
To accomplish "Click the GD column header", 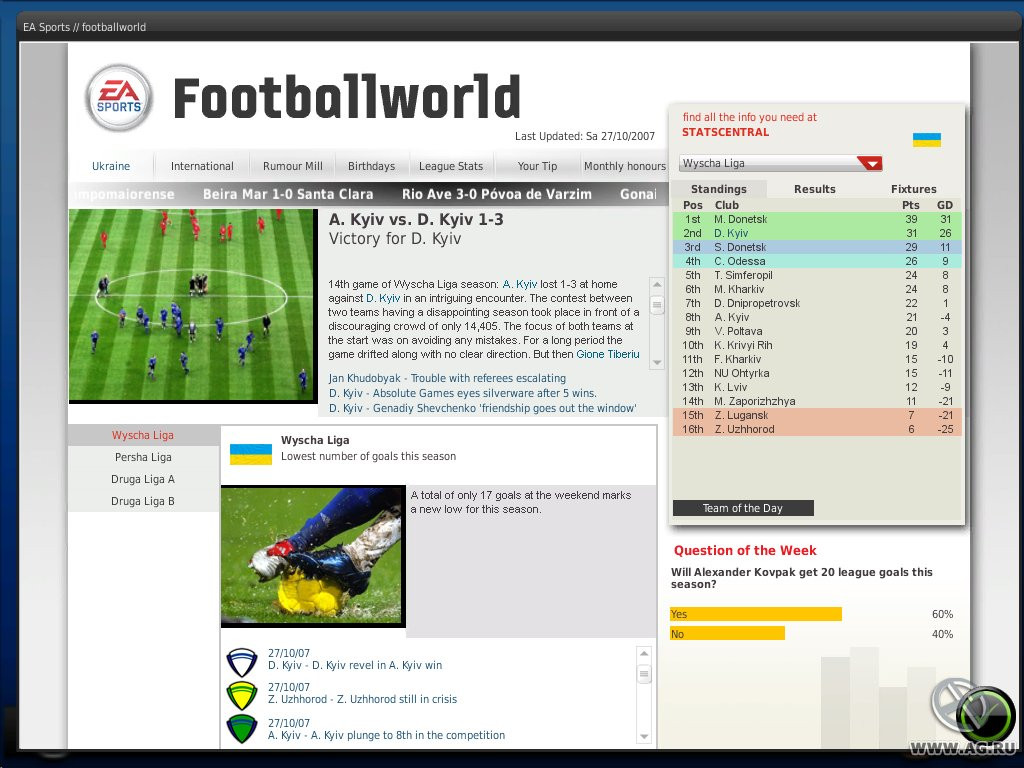I will [945, 205].
